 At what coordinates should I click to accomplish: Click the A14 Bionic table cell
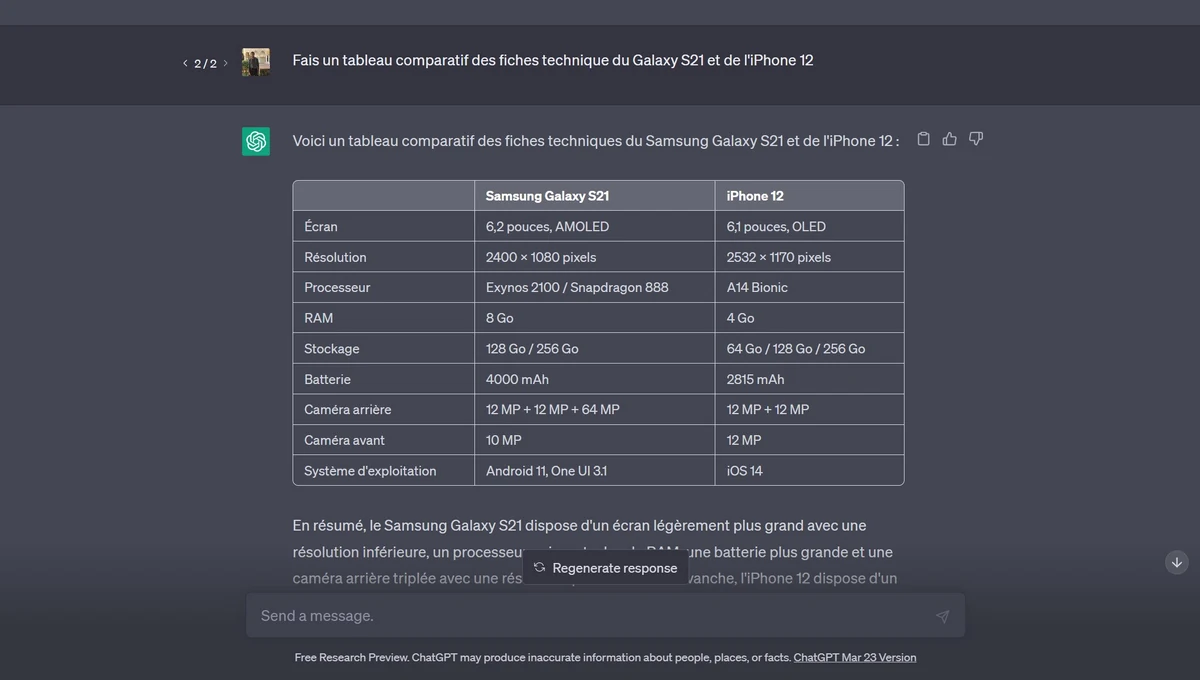tap(757, 287)
